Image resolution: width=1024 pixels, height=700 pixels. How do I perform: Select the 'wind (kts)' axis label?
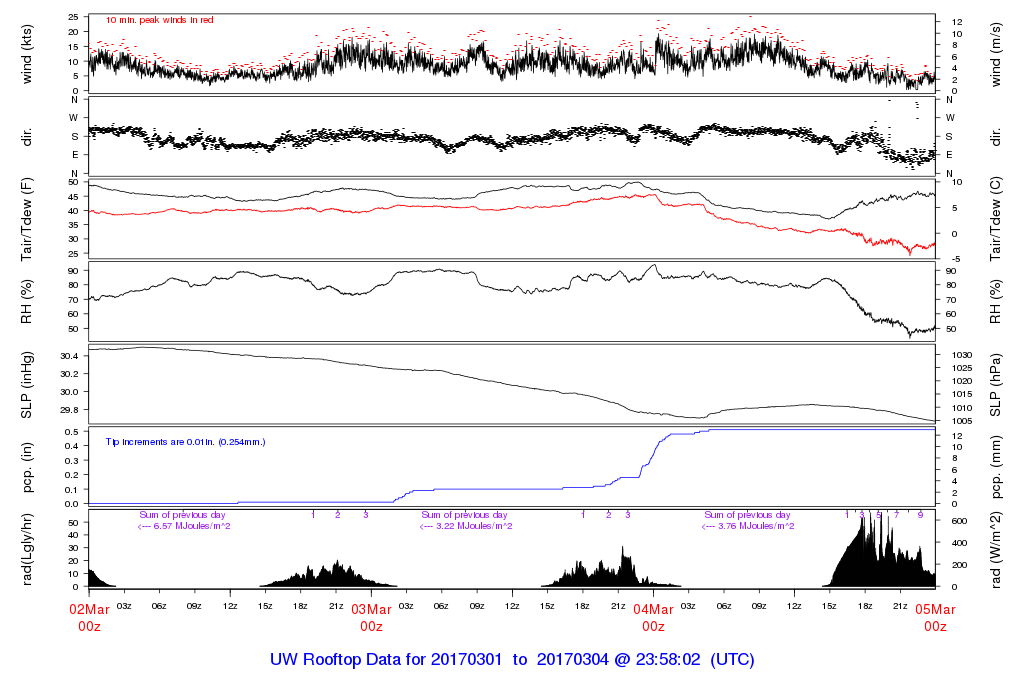[27, 54]
